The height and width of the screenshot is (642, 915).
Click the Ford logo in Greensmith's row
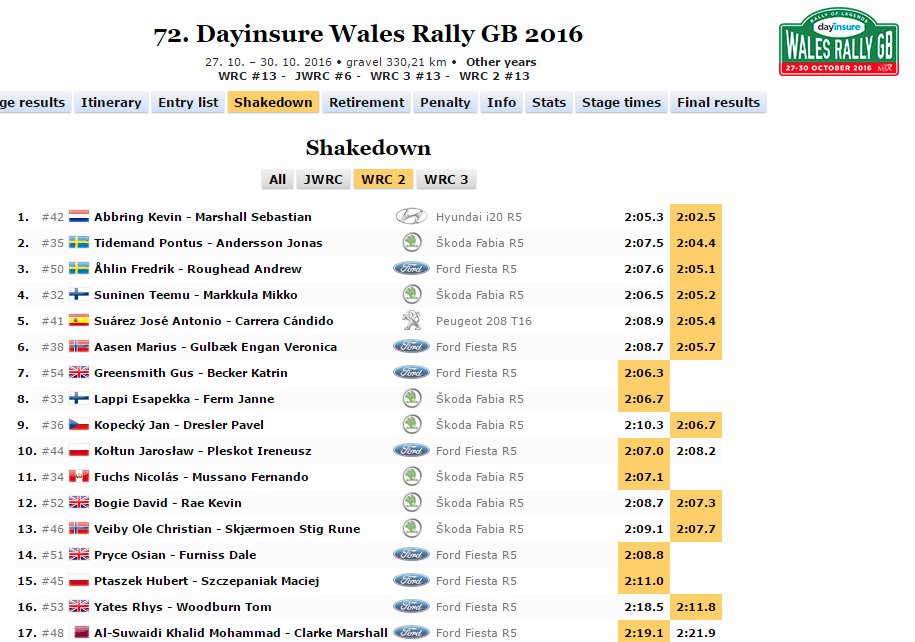tap(411, 372)
